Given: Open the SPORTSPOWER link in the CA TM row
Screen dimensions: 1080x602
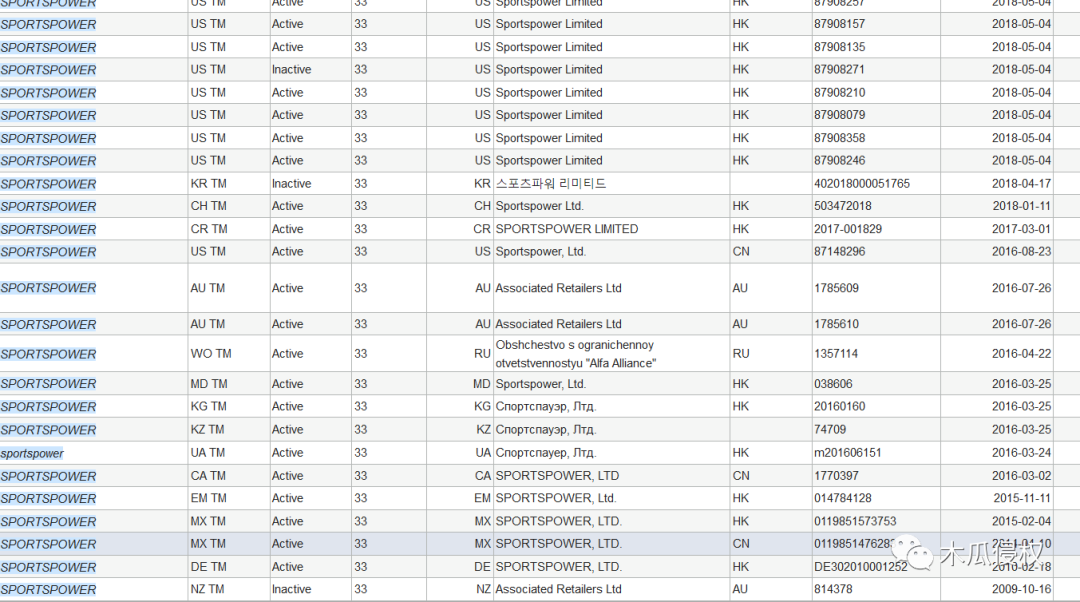Looking at the screenshot, I should pyautogui.click(x=48, y=476).
